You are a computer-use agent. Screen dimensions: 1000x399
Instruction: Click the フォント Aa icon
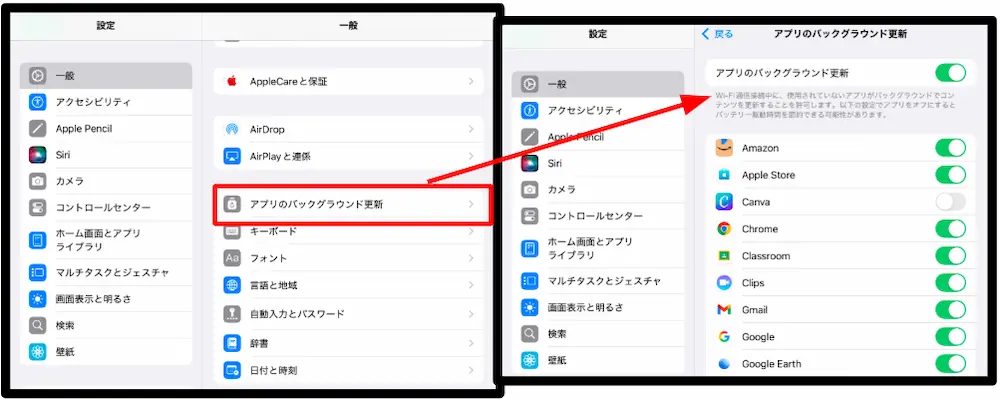[232, 258]
